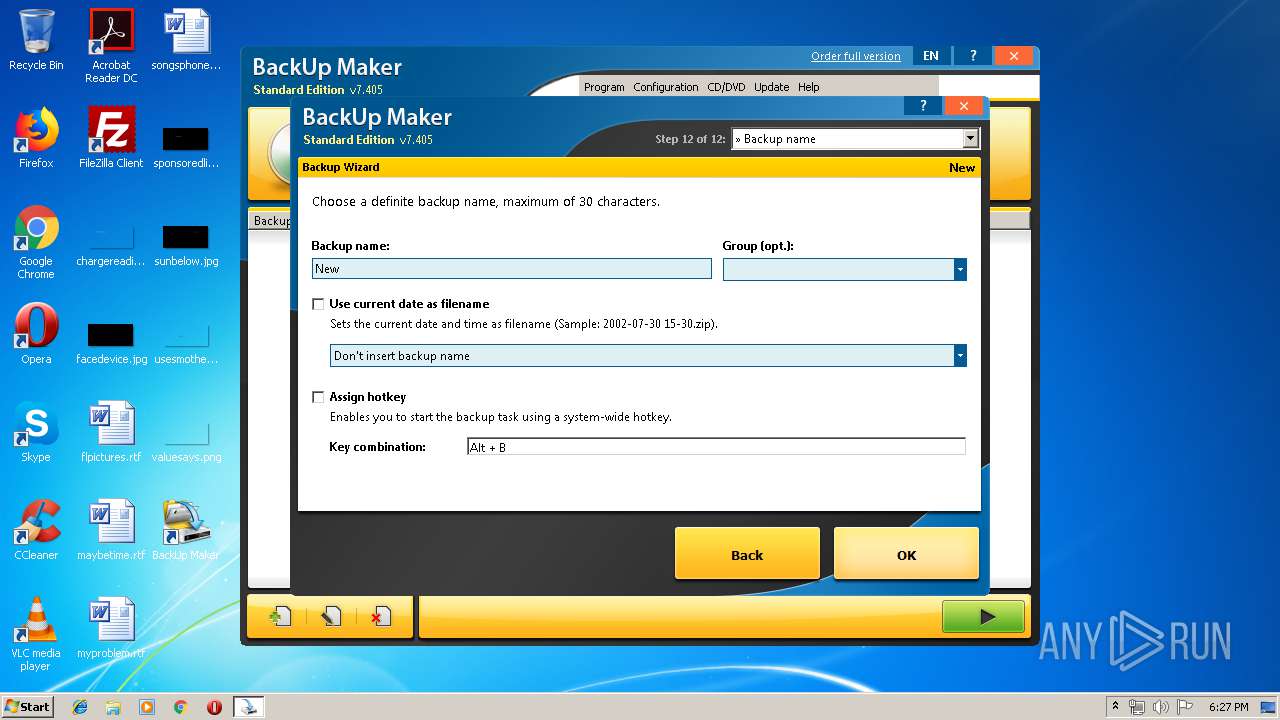Open the Help menu
Viewport: 1280px width, 720px height.
808,87
